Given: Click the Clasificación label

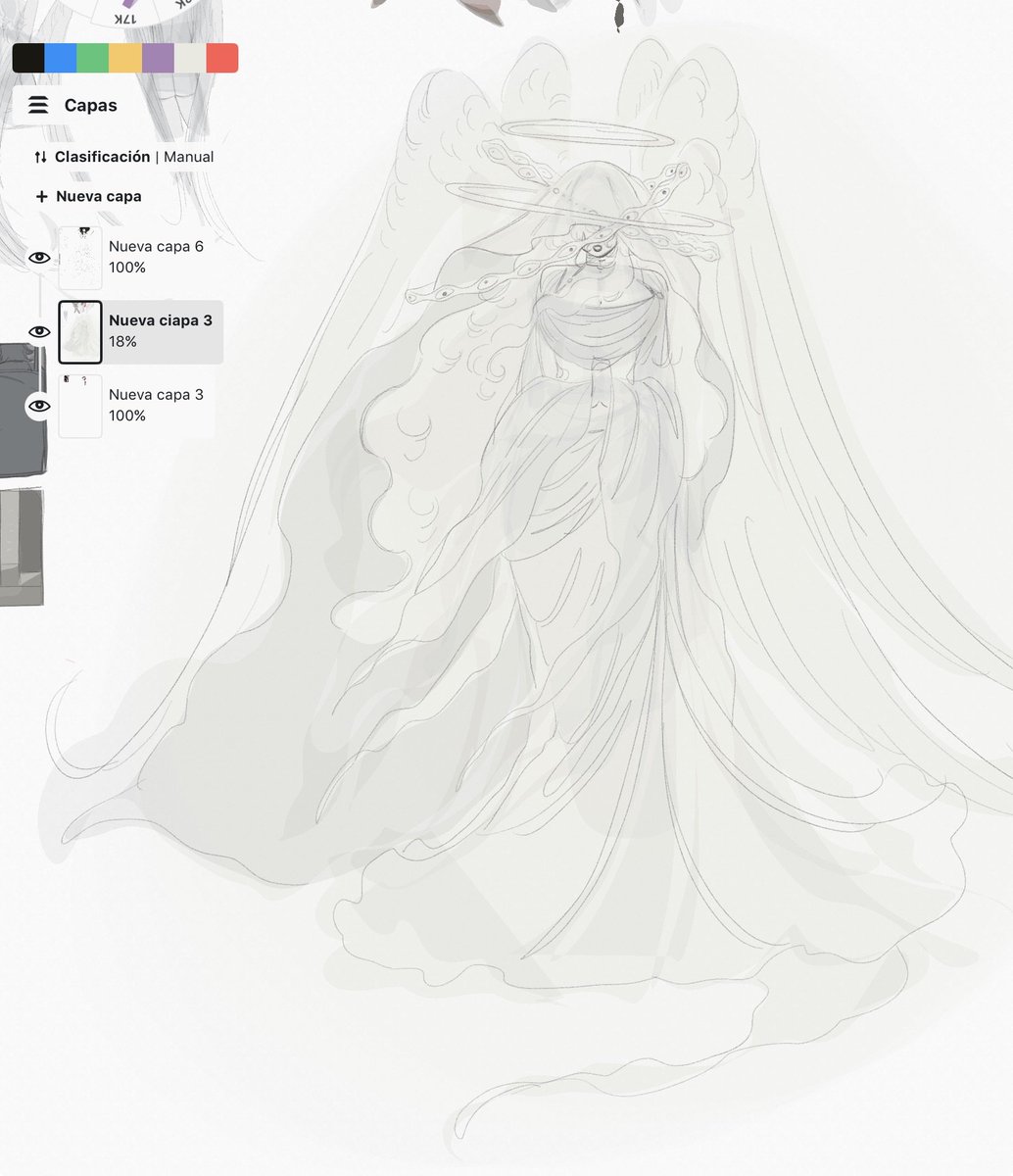Looking at the screenshot, I should (x=102, y=157).
